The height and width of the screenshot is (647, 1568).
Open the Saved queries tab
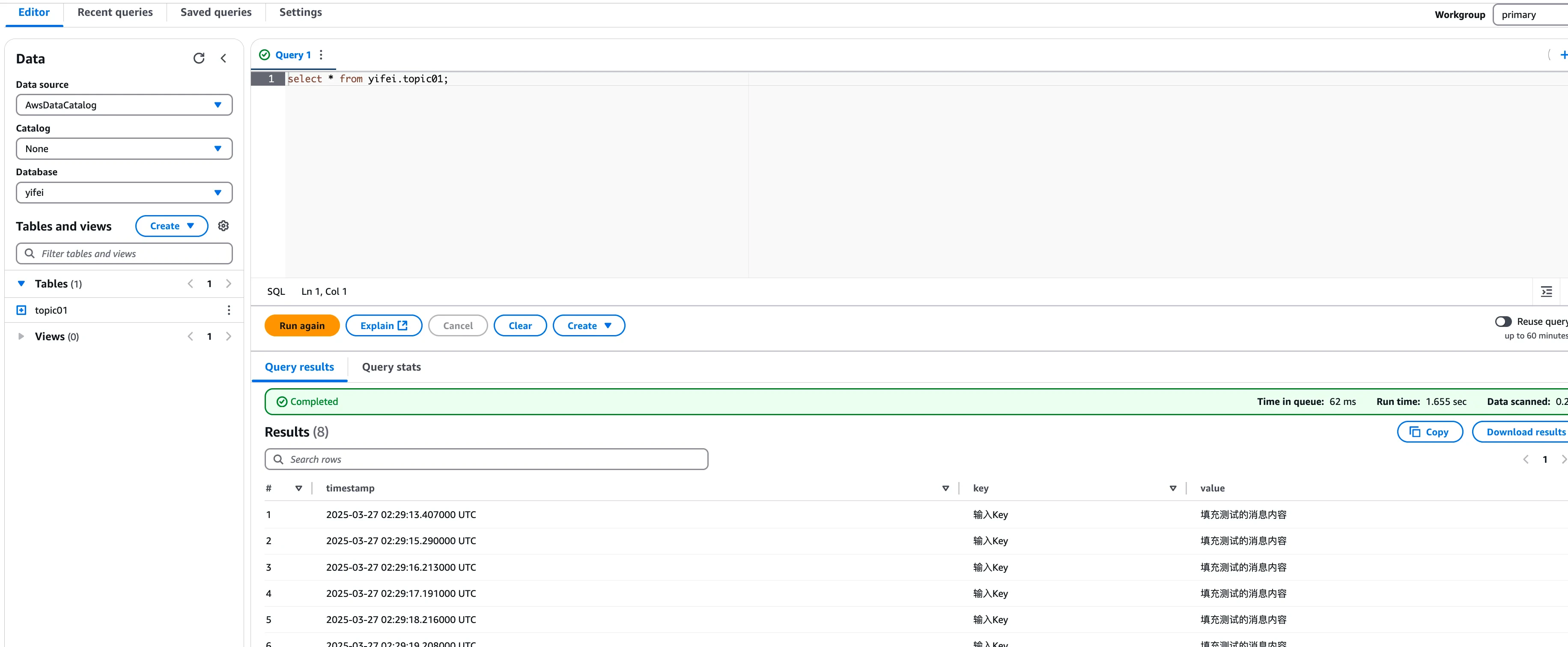pos(215,12)
